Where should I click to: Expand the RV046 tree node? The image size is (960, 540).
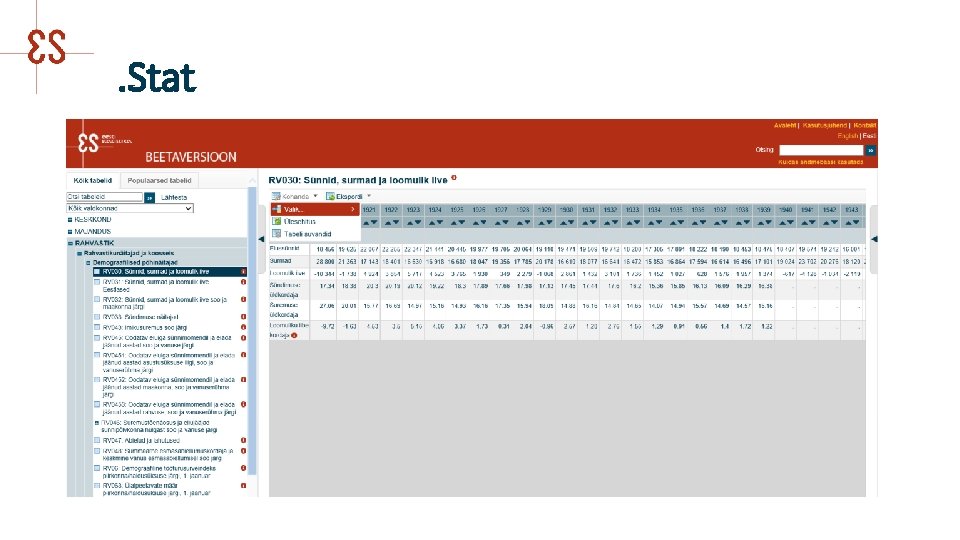(97, 422)
